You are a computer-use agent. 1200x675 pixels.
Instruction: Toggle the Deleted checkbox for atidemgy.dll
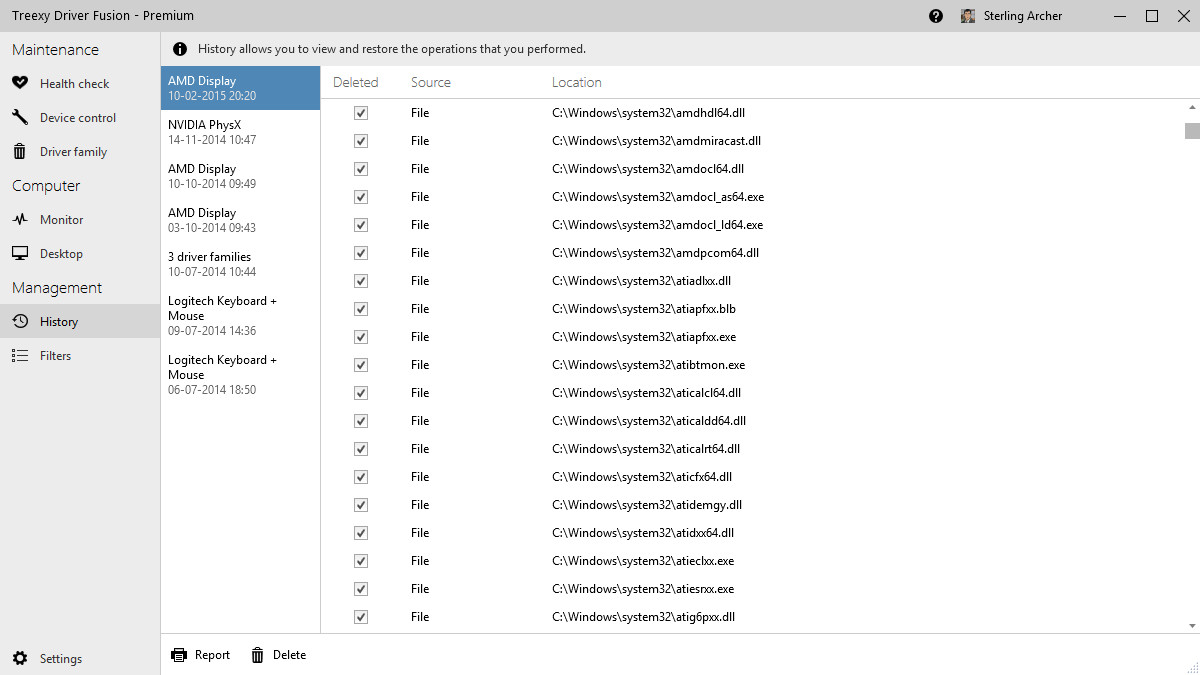361,505
